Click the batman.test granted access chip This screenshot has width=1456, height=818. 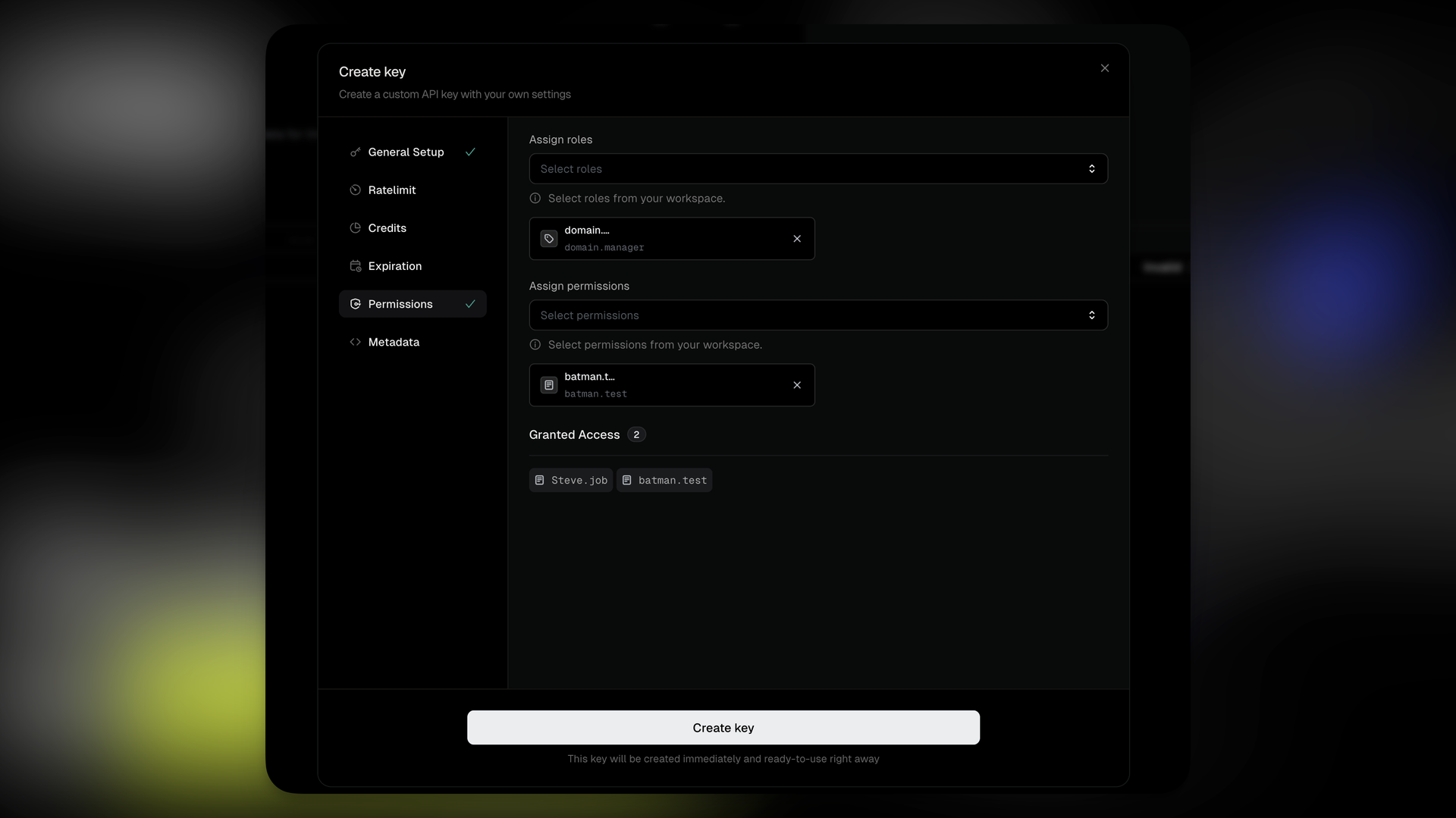(664, 480)
